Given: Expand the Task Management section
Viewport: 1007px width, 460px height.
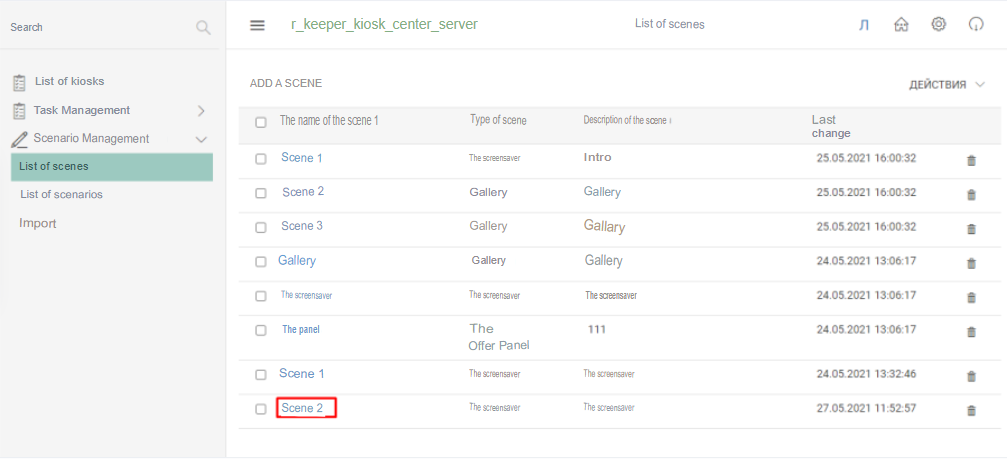Looking at the screenshot, I should point(201,111).
